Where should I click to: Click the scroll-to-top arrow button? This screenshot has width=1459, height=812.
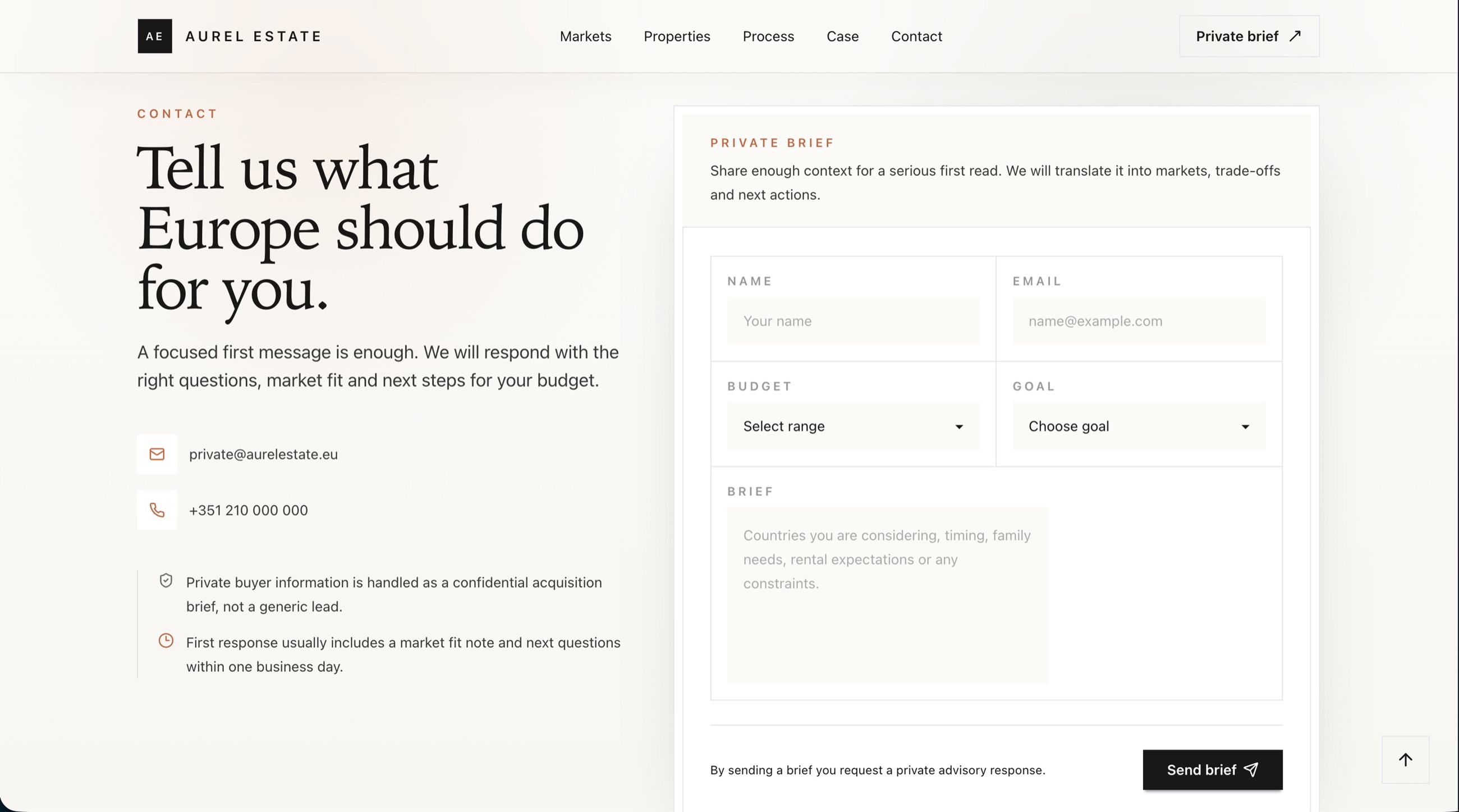click(1405, 760)
